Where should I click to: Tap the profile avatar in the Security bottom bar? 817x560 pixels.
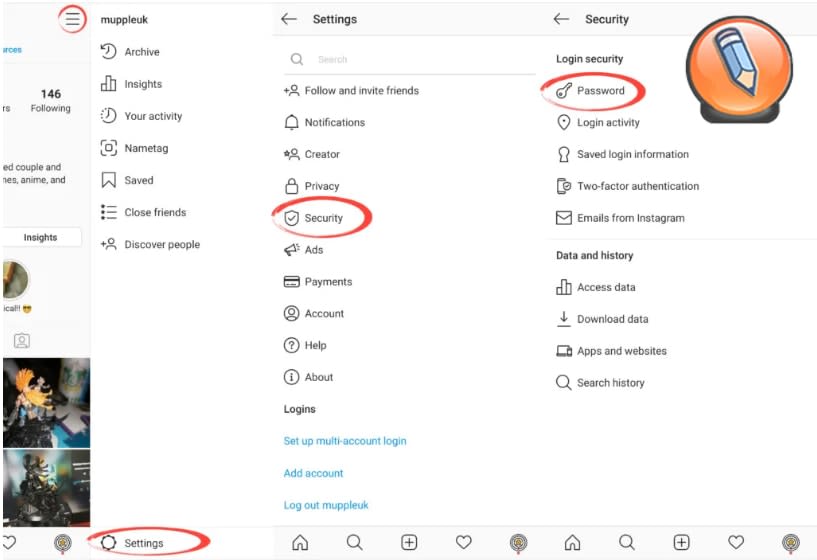[791, 543]
